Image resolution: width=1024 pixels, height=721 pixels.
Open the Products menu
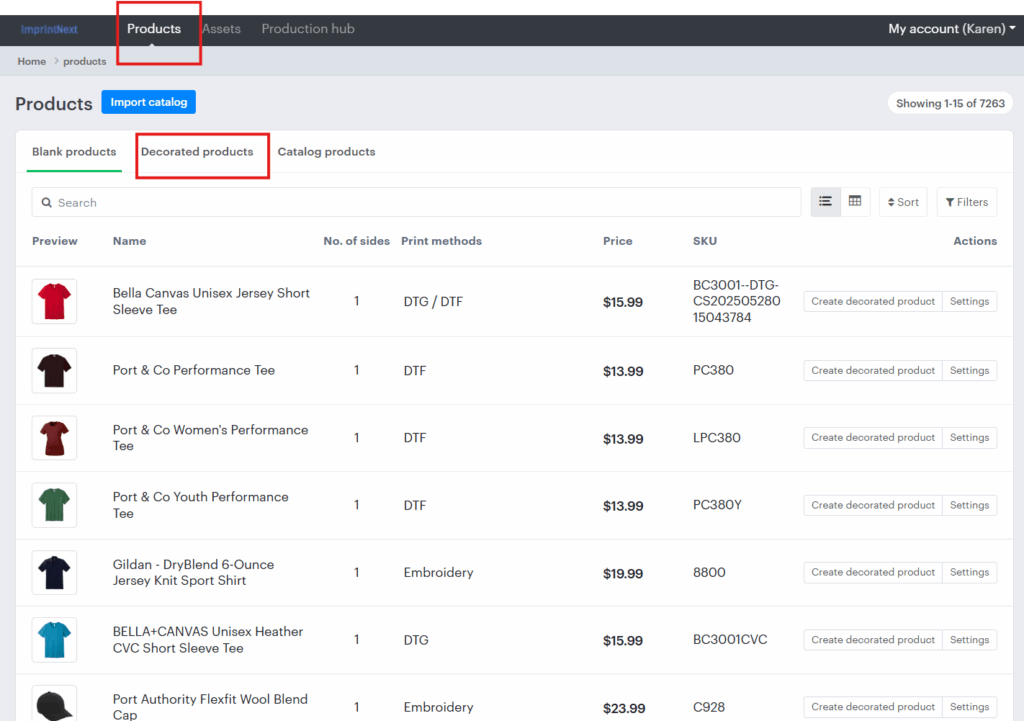pyautogui.click(x=154, y=29)
